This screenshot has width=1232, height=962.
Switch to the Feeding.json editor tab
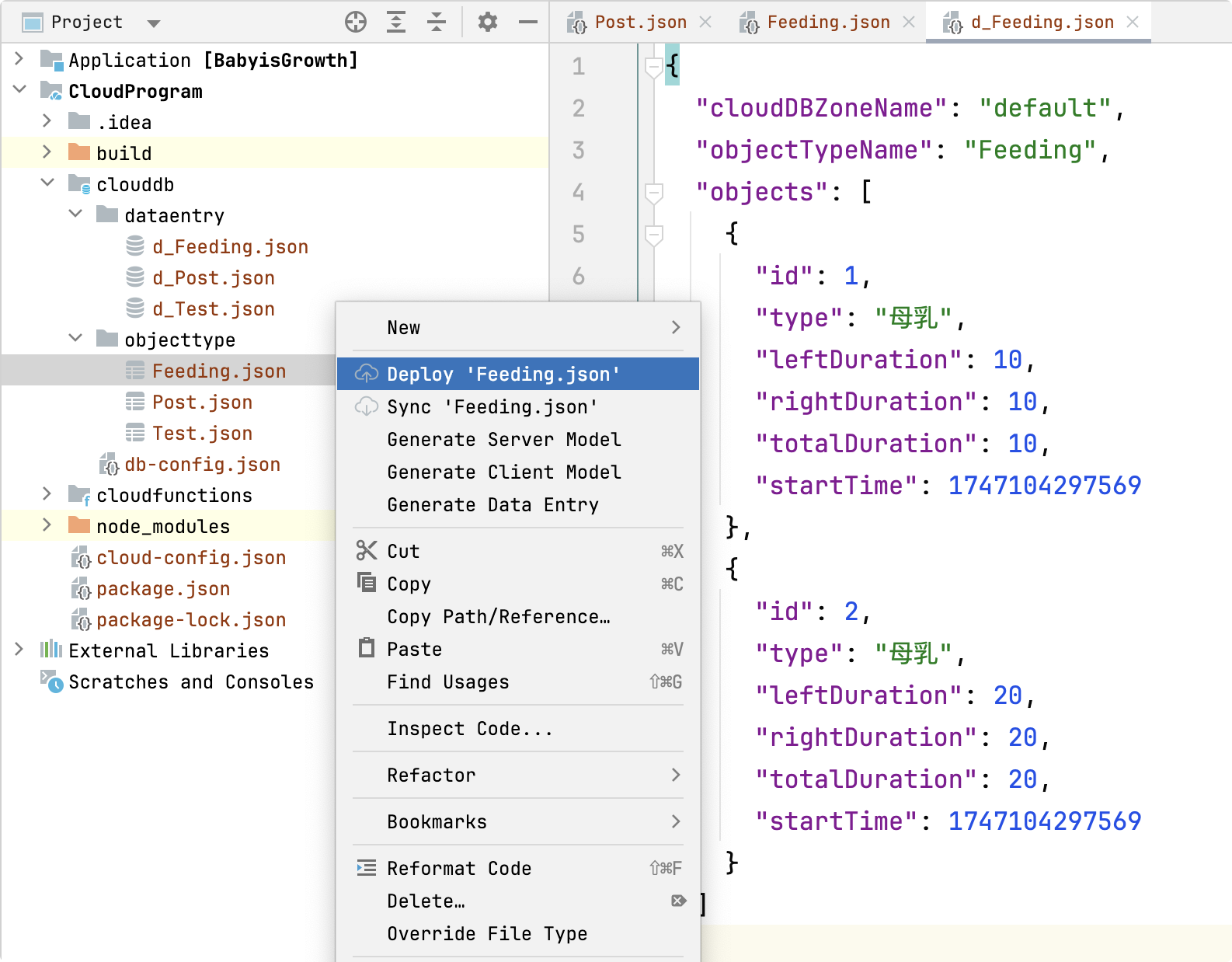point(828,22)
